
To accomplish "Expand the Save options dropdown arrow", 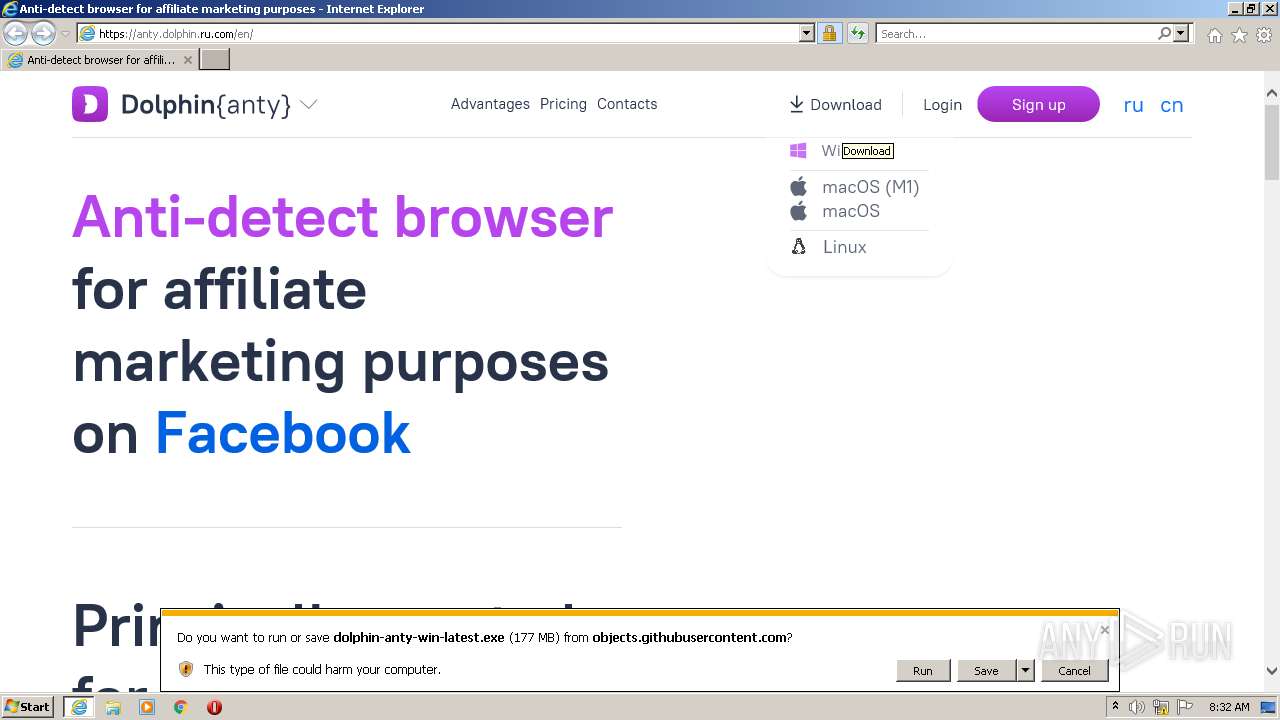I will pyautogui.click(x=1025, y=671).
